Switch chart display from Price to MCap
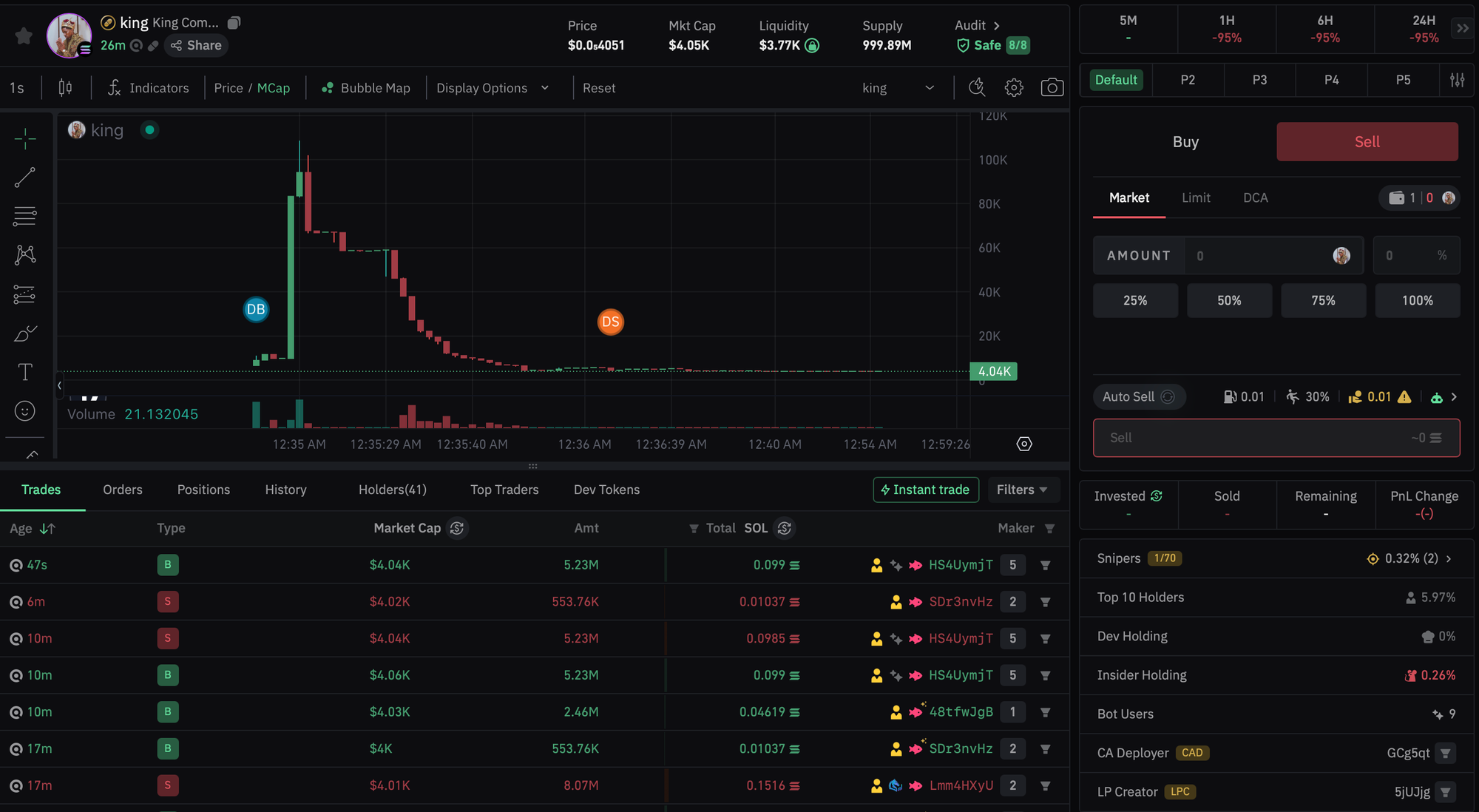Image resolution: width=1479 pixels, height=812 pixels. [x=274, y=87]
